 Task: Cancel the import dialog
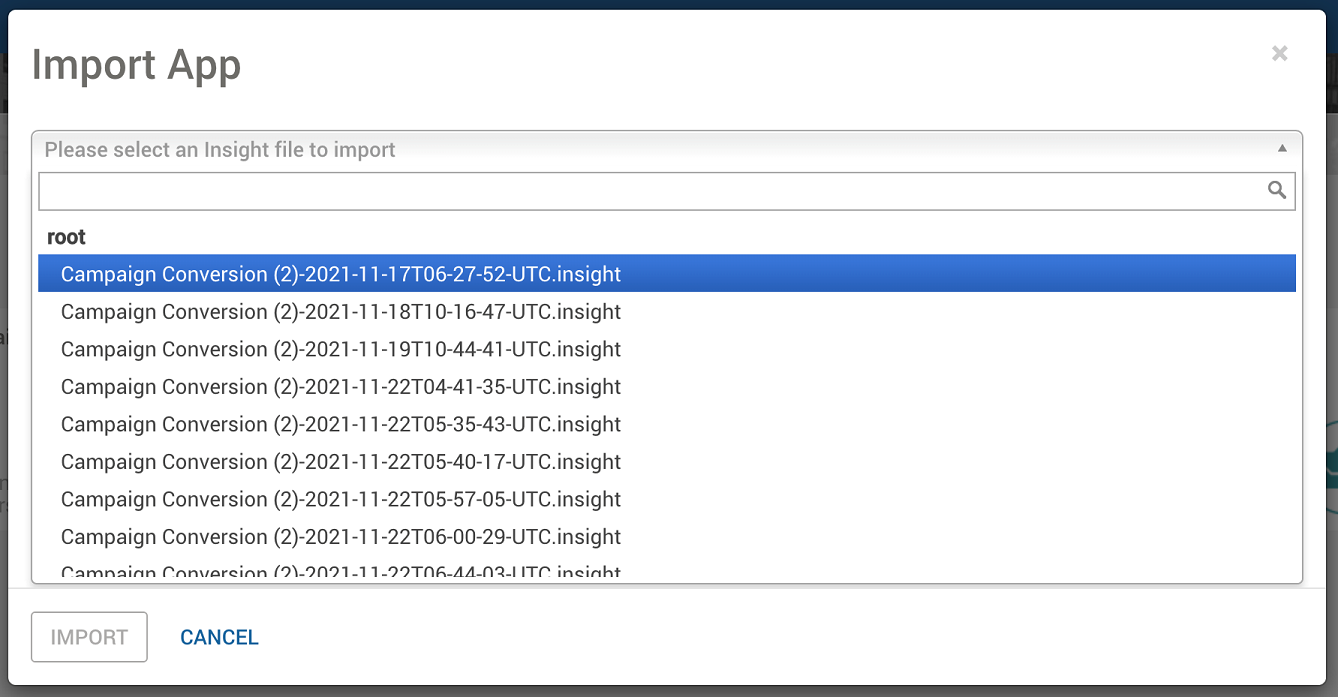[x=219, y=637]
